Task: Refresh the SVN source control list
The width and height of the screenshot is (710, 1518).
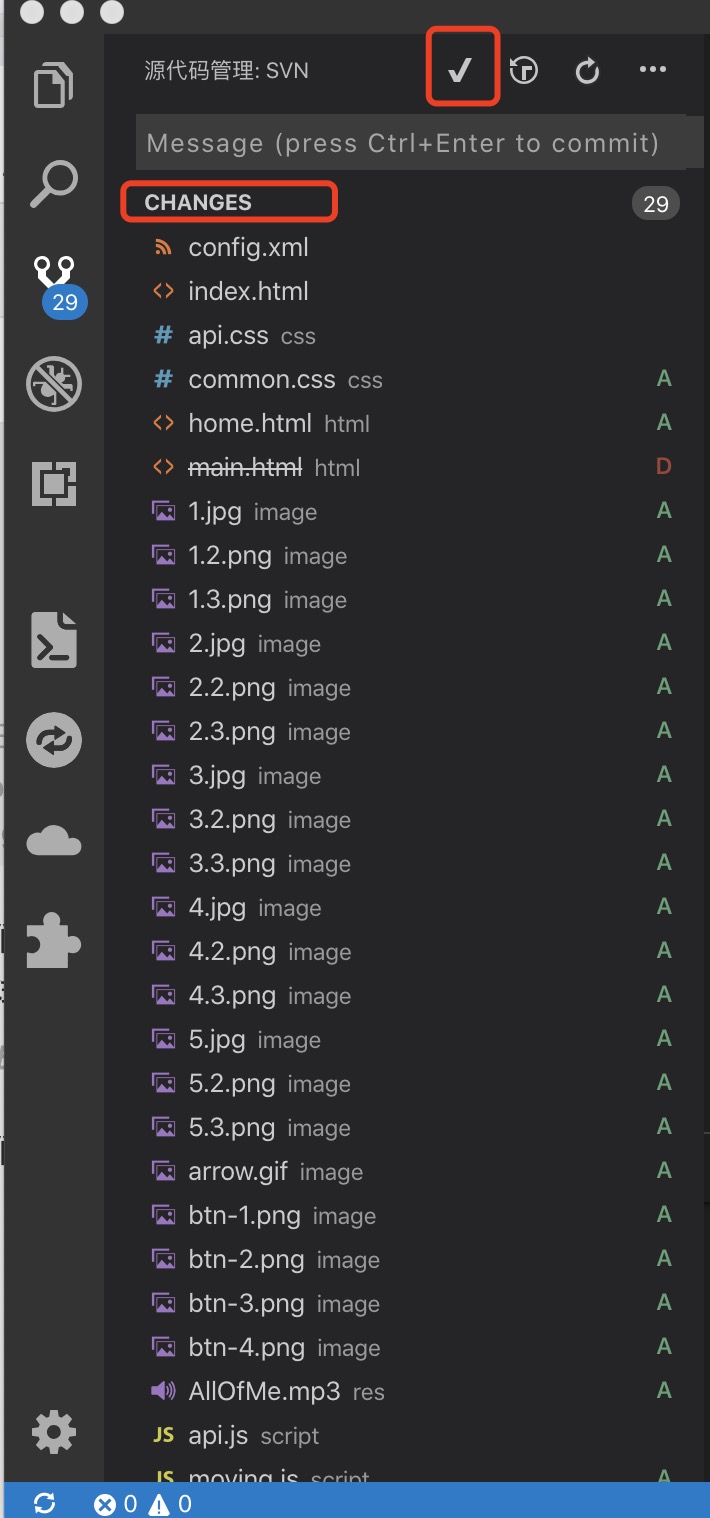Action: coord(587,70)
